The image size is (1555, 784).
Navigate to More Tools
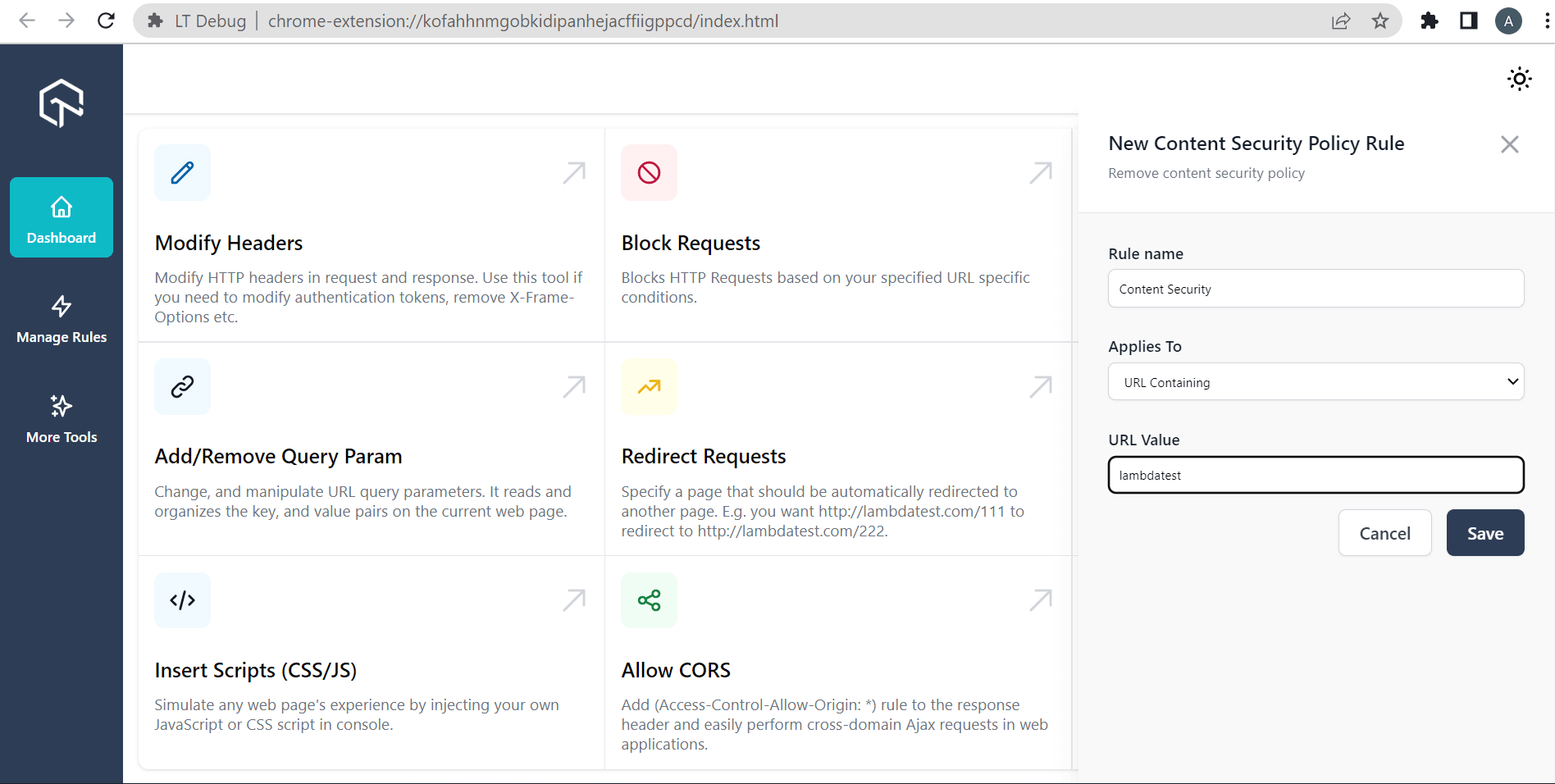pyautogui.click(x=61, y=420)
